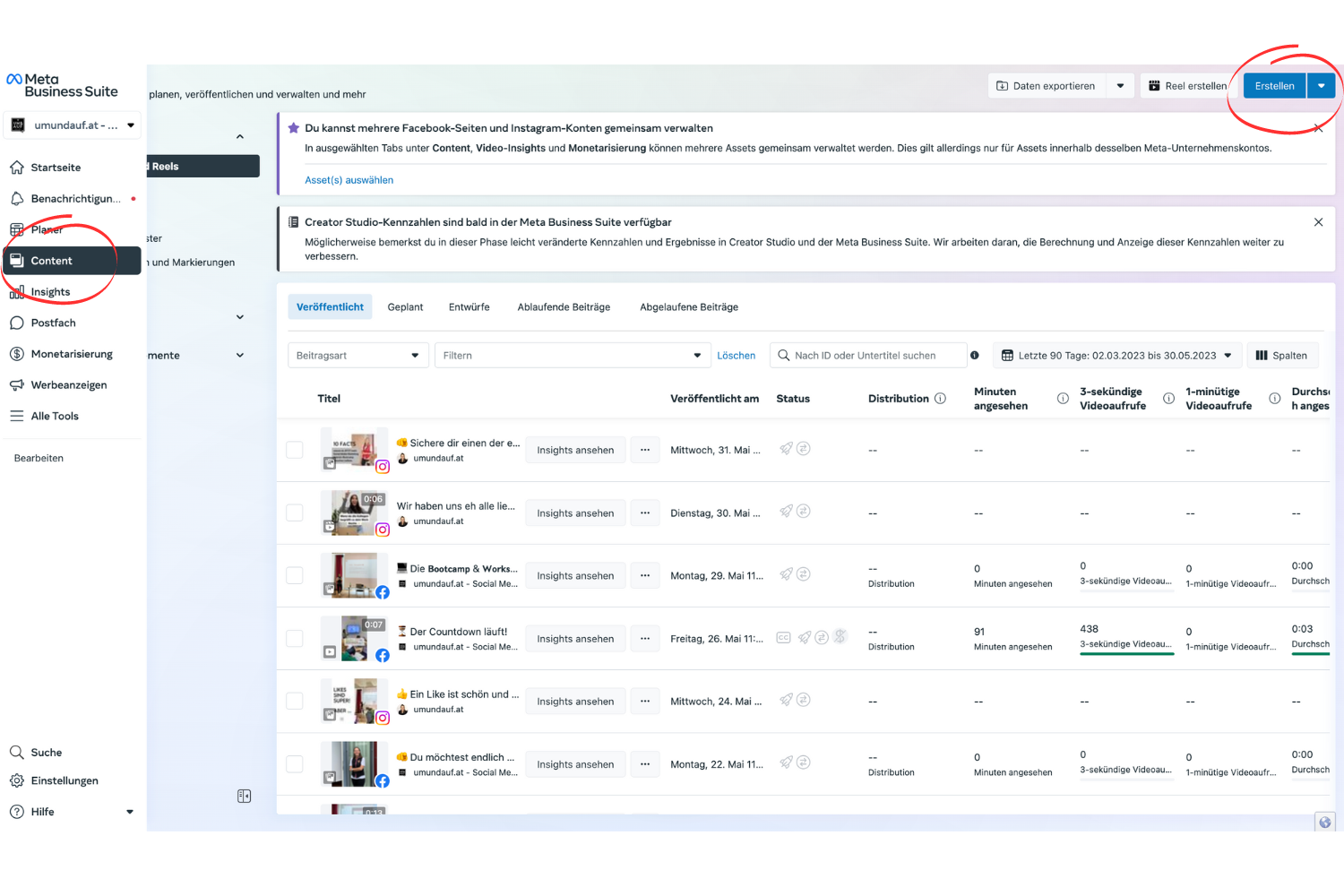Select checkbox for Die Bootcamp & Works post
Image resolution: width=1344 pixels, height=896 pixels.
click(294, 575)
